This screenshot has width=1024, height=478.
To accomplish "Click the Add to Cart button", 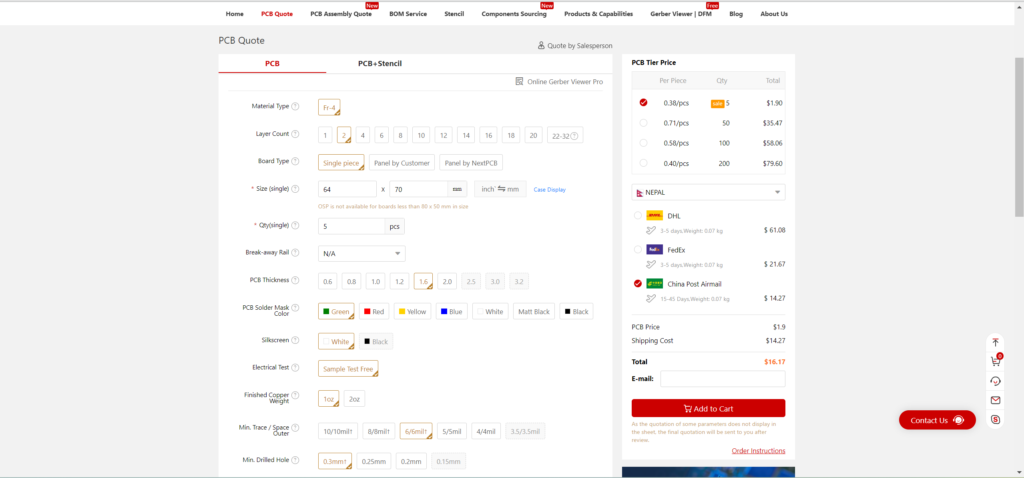I will 708,408.
